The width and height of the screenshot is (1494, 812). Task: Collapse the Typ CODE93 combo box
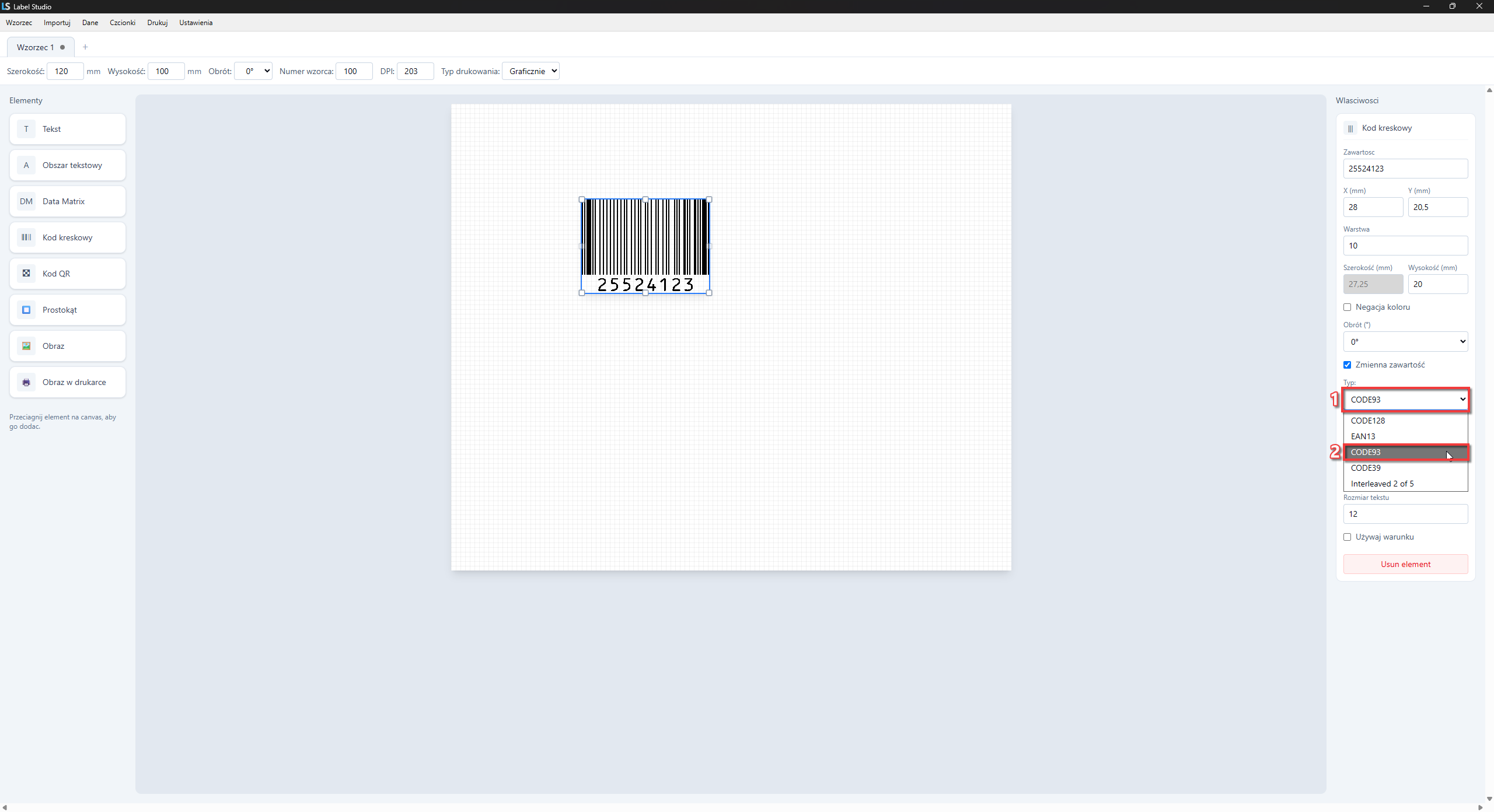(x=1405, y=400)
